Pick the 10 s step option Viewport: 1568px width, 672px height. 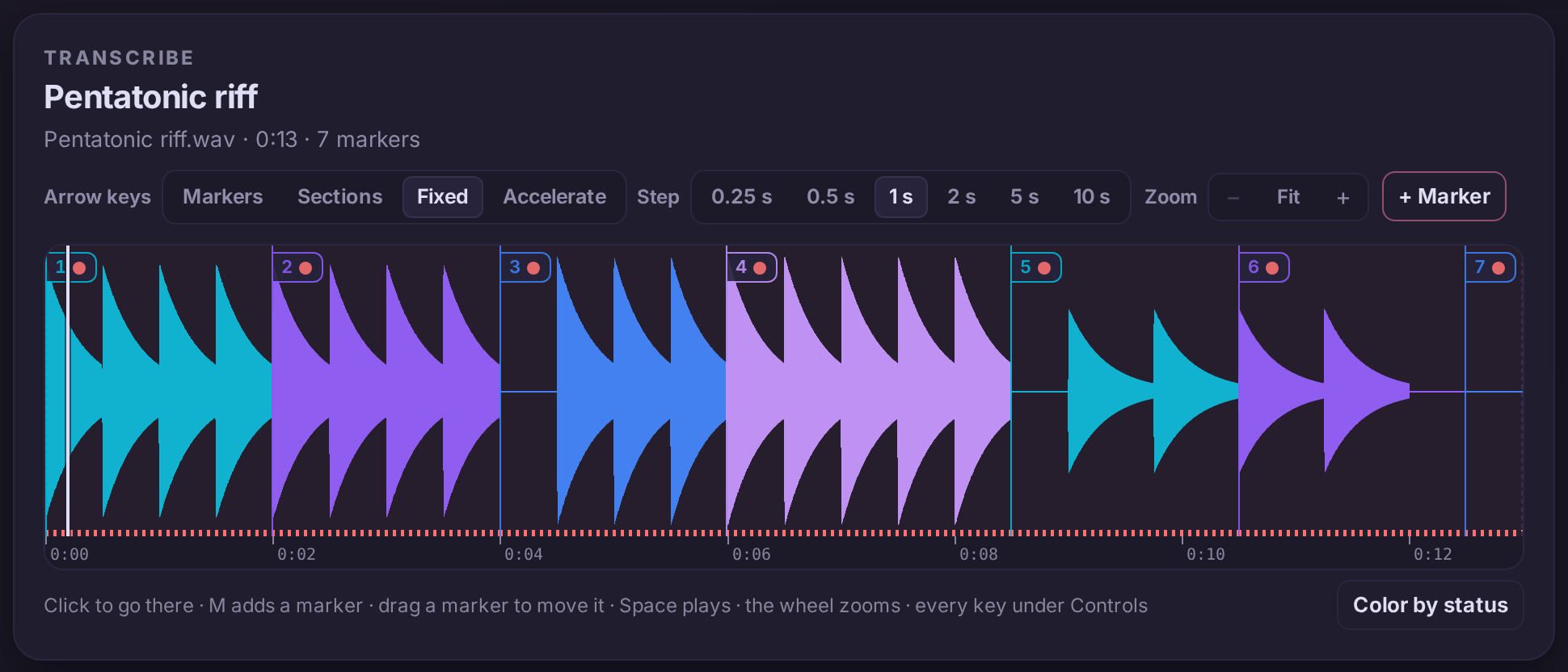[1091, 197]
